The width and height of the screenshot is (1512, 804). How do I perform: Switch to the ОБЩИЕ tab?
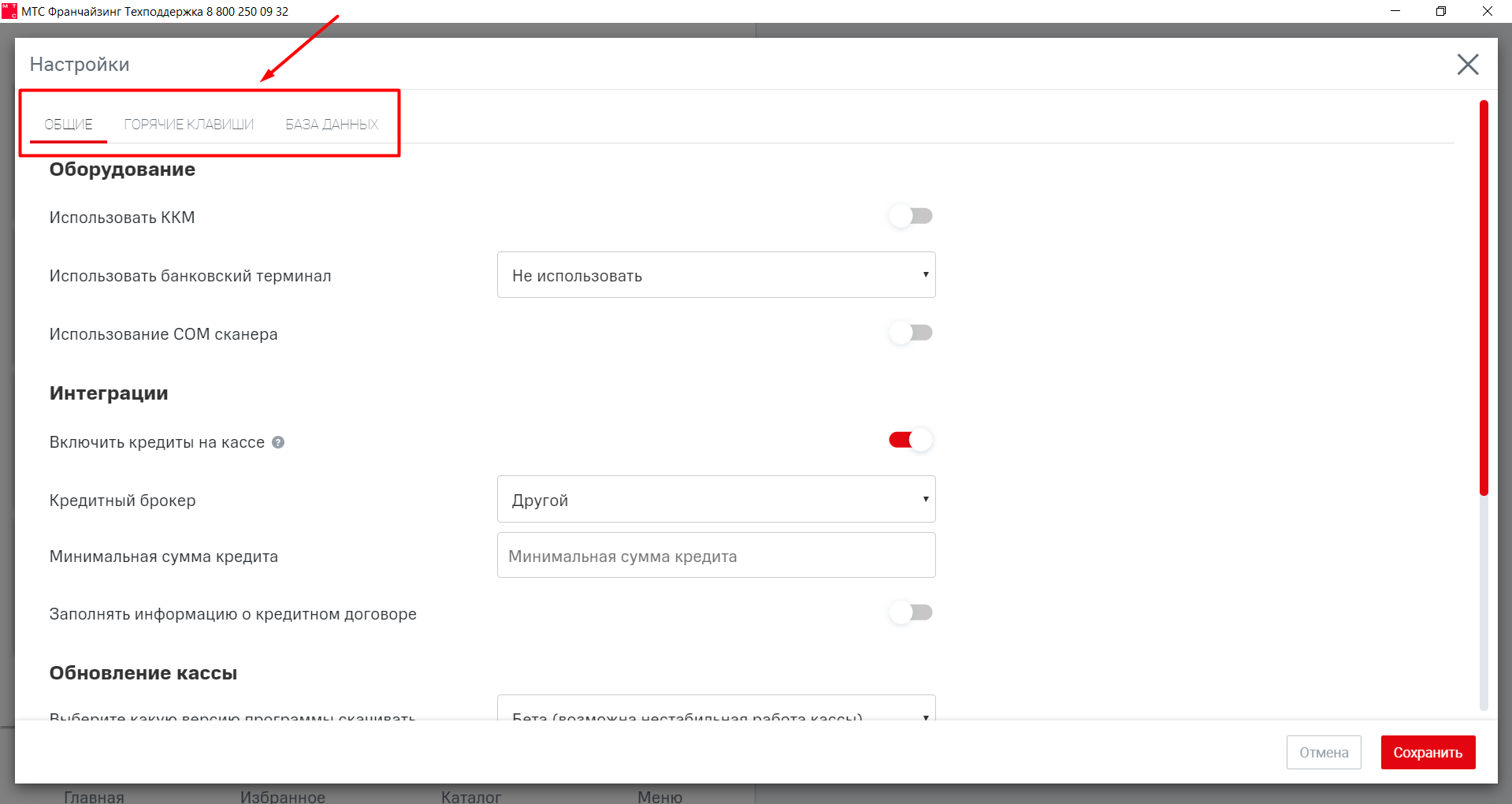click(69, 124)
